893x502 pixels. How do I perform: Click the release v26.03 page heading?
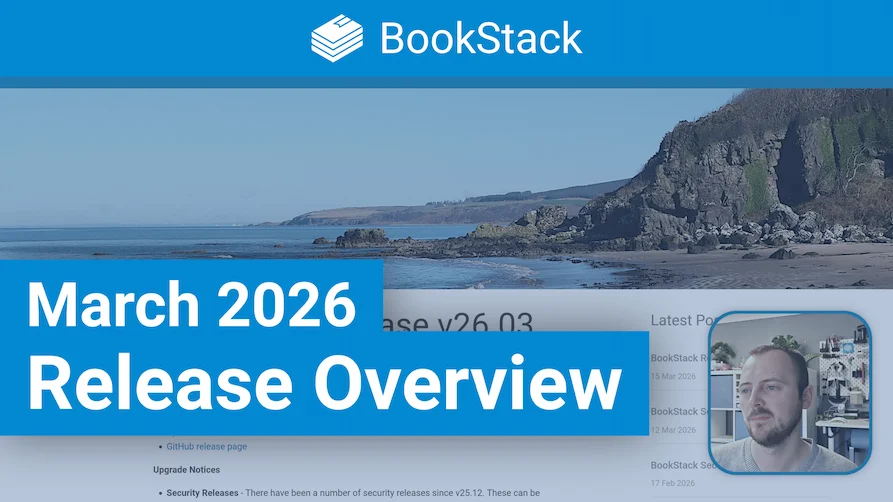click(459, 322)
